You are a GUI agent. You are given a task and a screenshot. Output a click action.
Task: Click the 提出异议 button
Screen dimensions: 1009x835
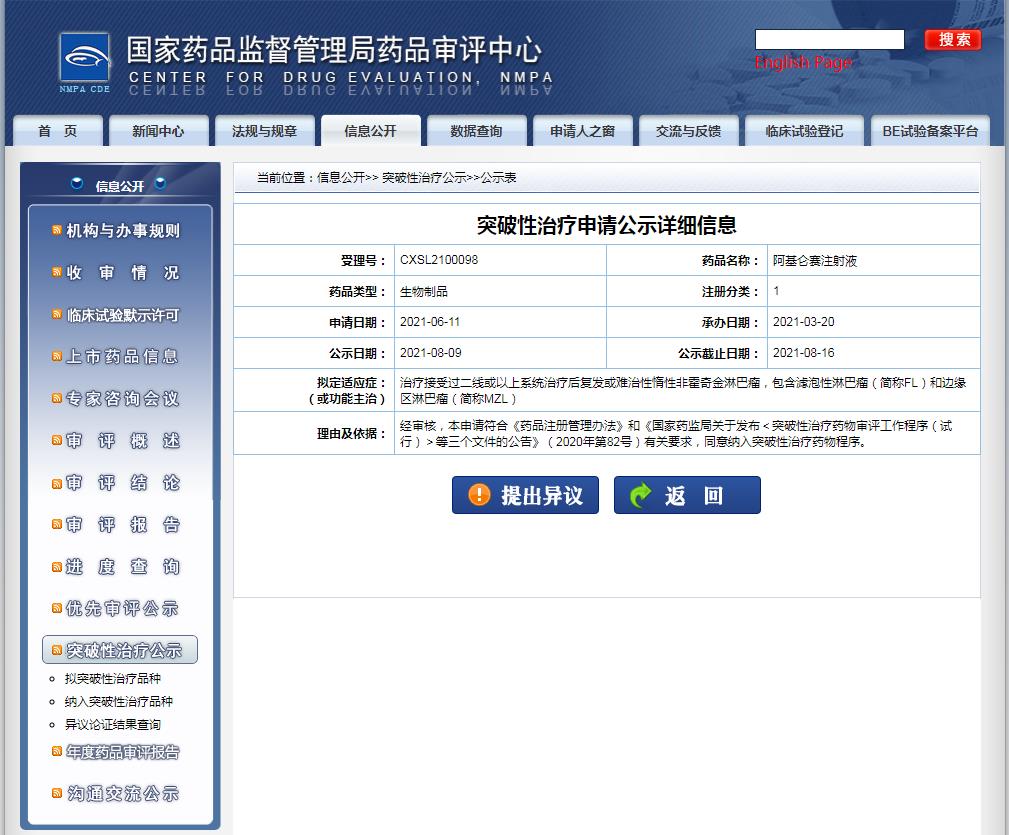click(x=525, y=494)
